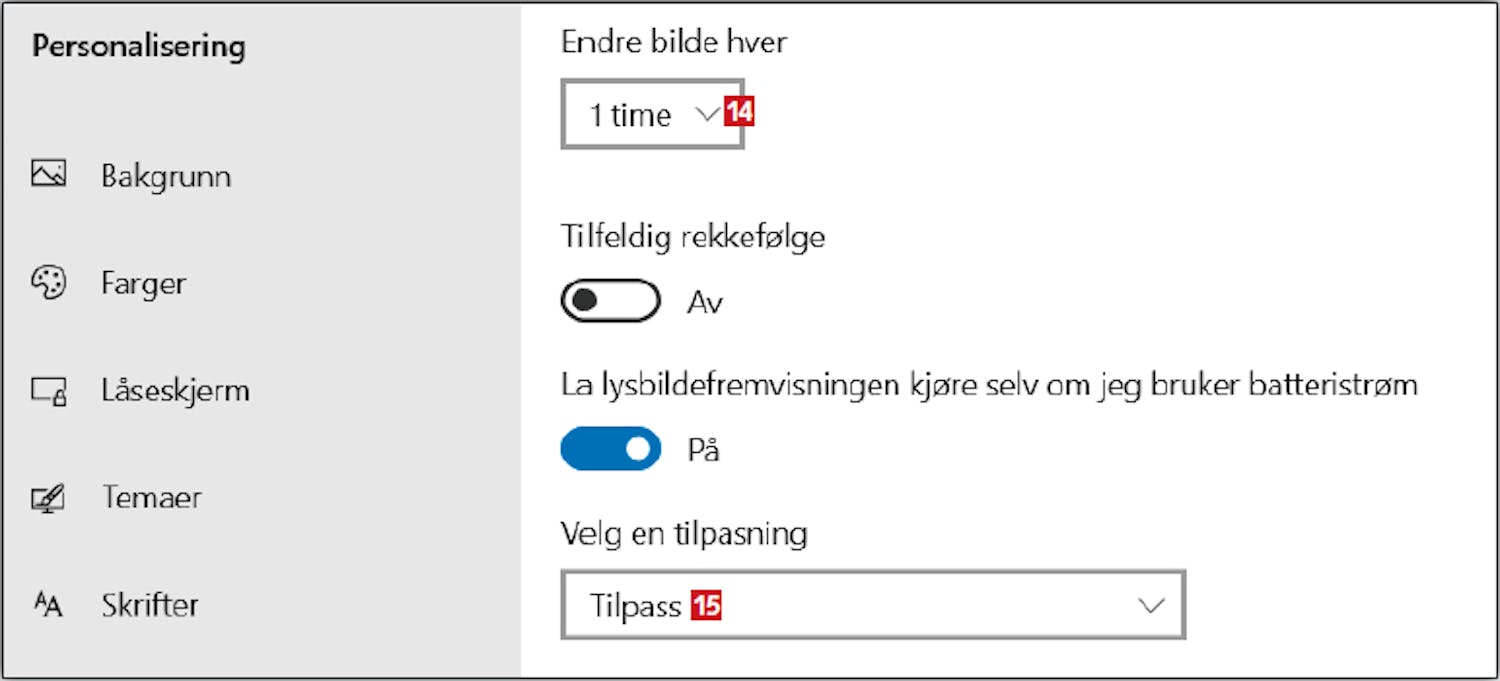The height and width of the screenshot is (681, 1500).
Task: Click red marker number 15
Action: (706, 605)
